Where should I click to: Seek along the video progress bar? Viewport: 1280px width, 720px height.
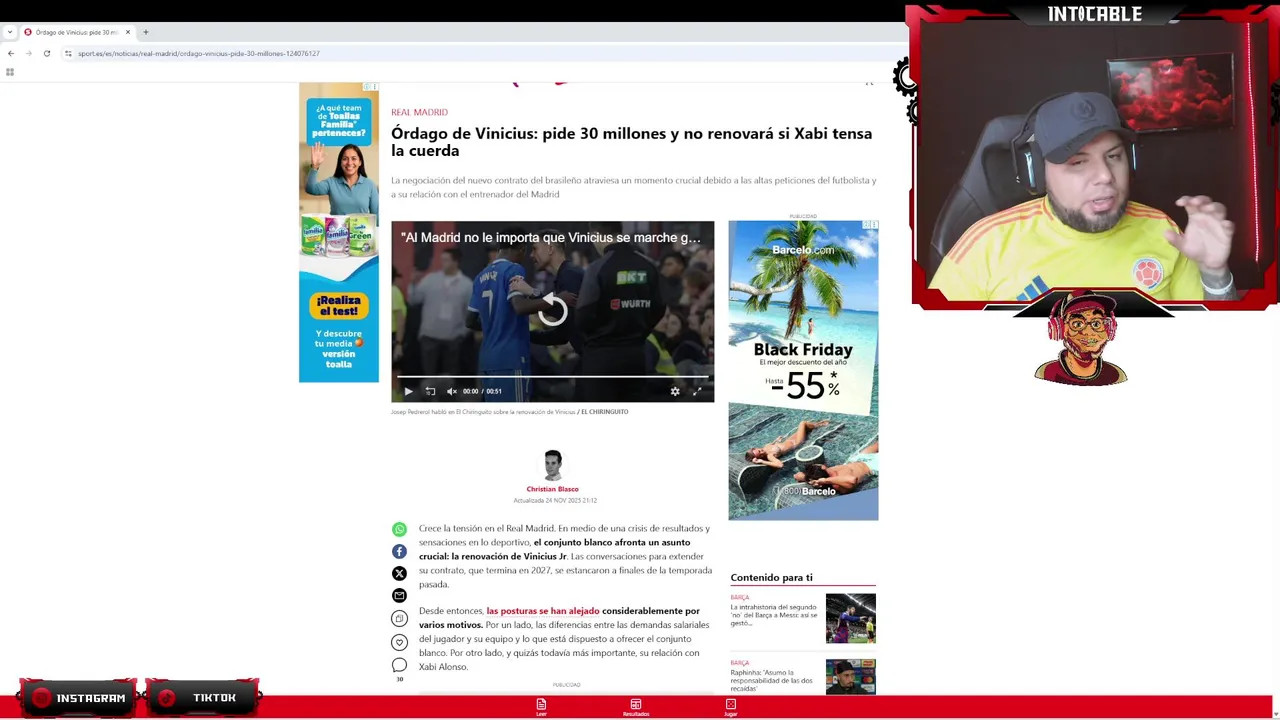tap(552, 377)
